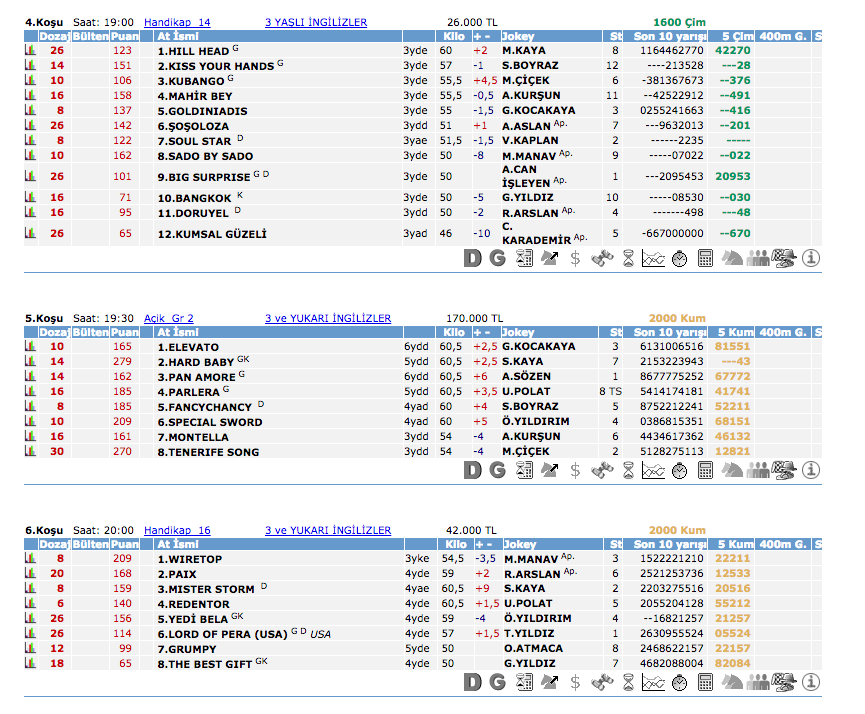
Task: Open the bar chart icon beside HILL HEAD
Action: pyautogui.click(x=30, y=51)
